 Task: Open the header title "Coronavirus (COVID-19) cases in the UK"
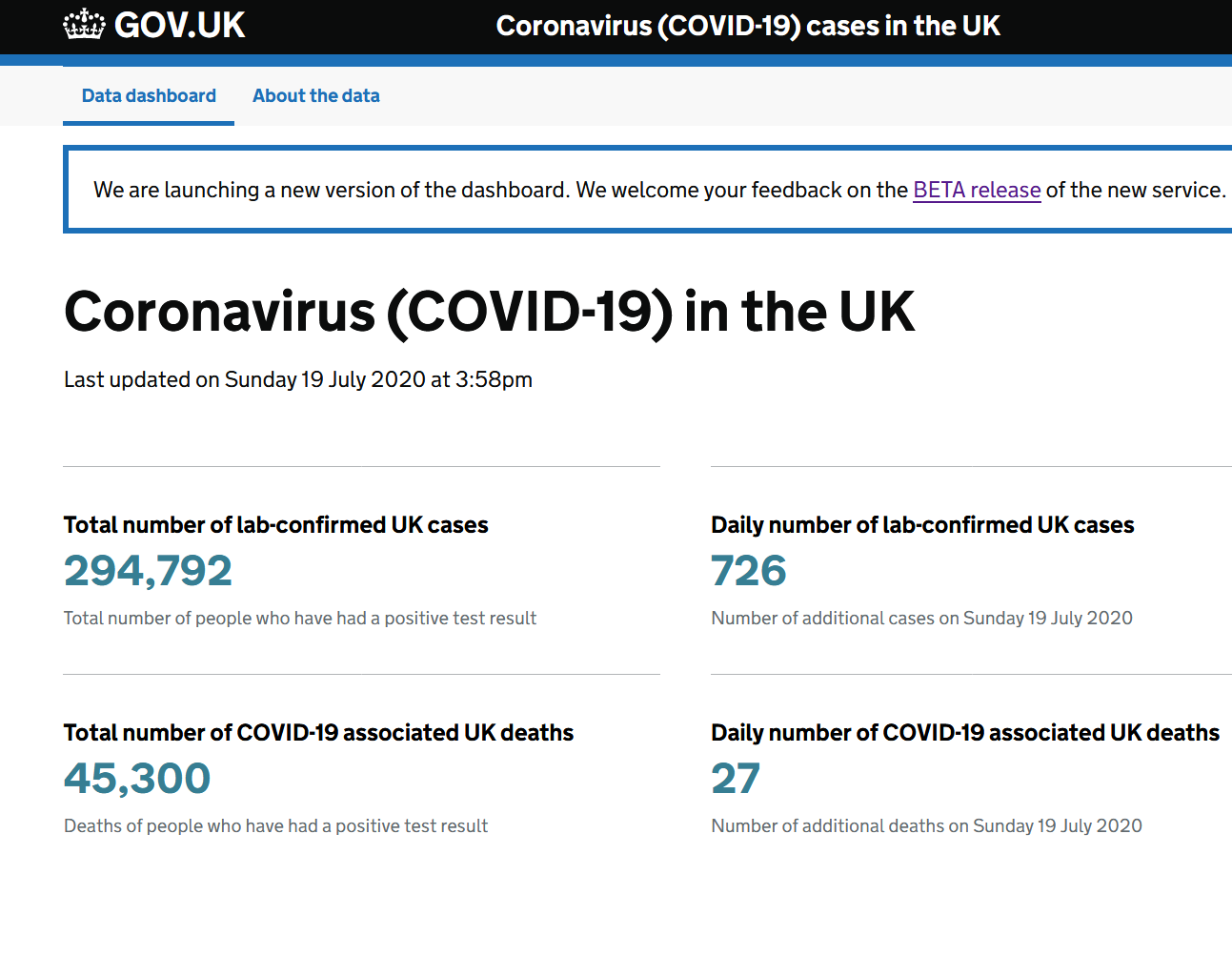click(748, 26)
